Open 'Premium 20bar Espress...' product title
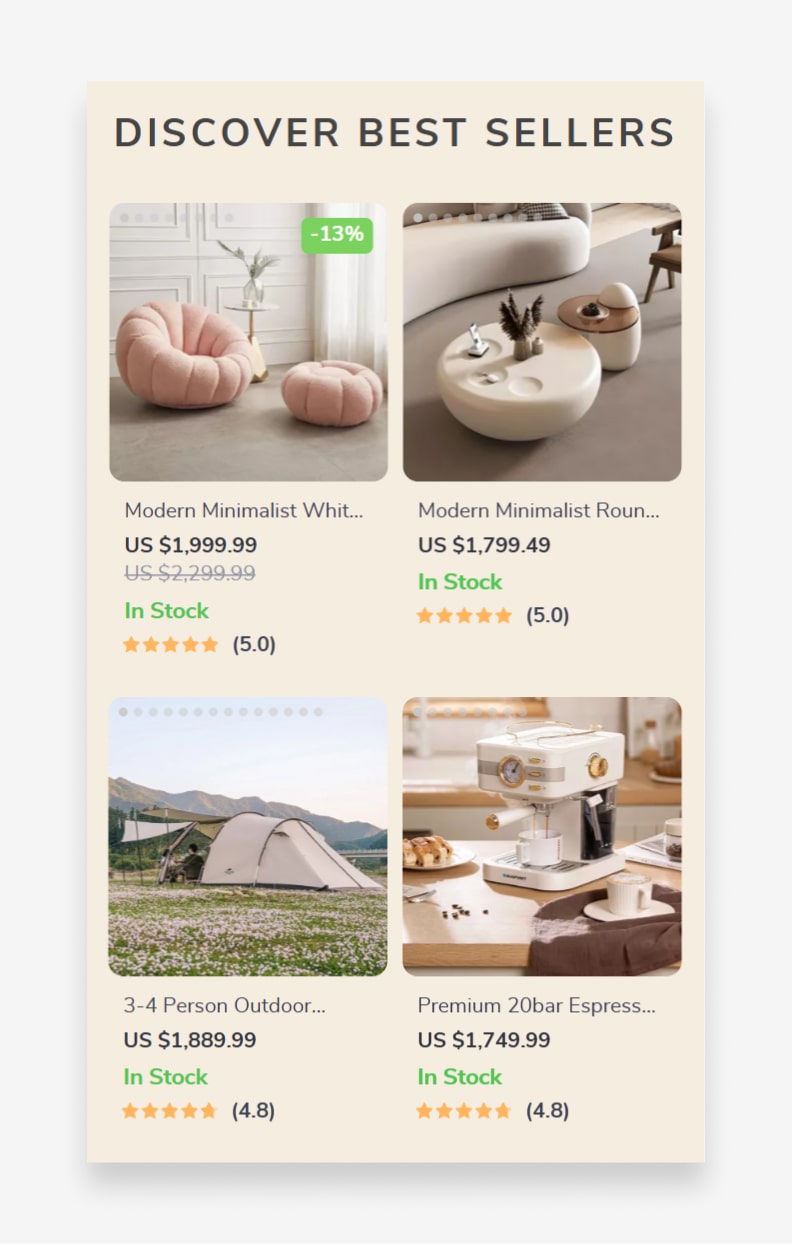 click(x=537, y=1005)
